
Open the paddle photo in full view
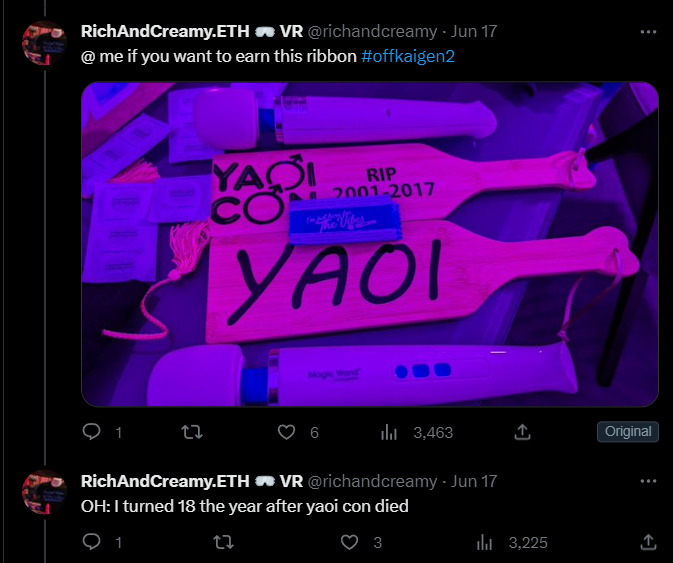pyautogui.click(x=370, y=244)
